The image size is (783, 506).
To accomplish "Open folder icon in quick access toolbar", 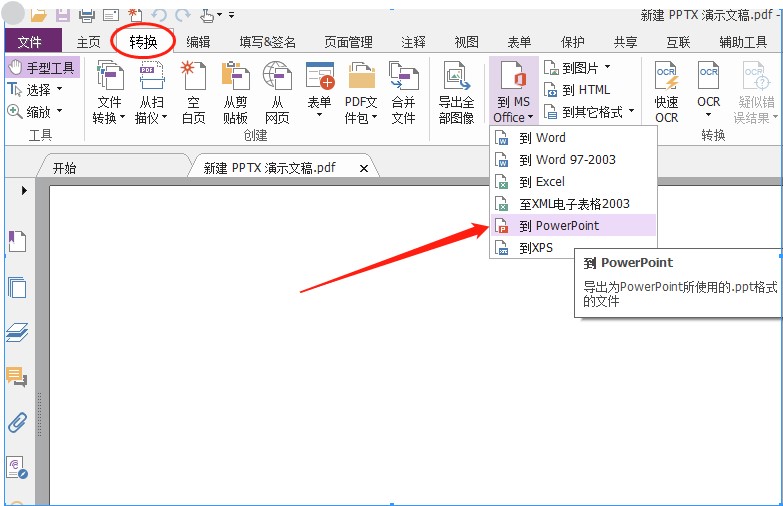I will (x=38, y=15).
